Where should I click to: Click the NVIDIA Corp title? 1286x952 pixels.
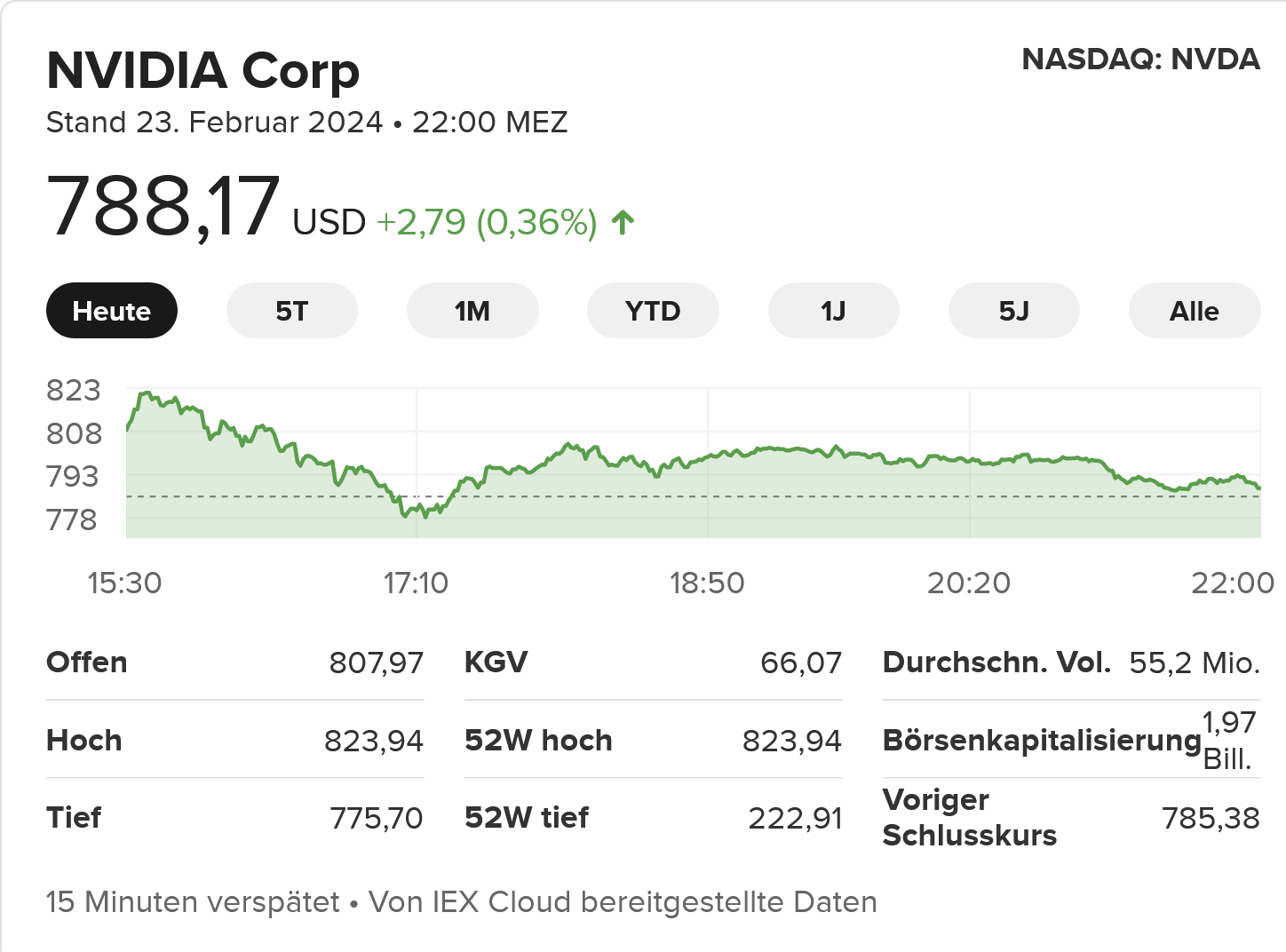point(203,71)
